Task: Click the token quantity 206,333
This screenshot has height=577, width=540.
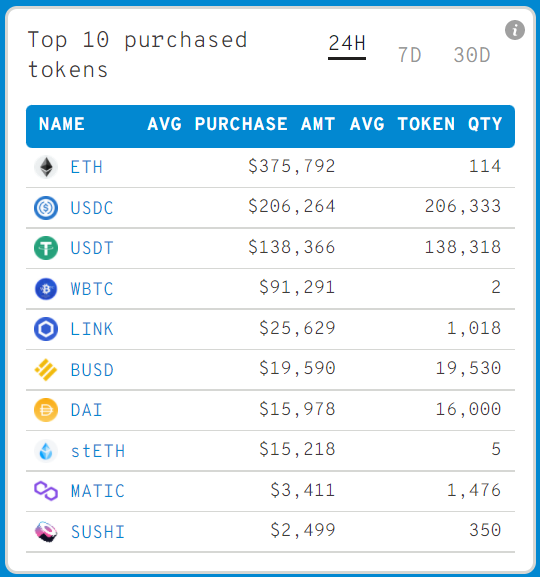Action: [x=463, y=206]
